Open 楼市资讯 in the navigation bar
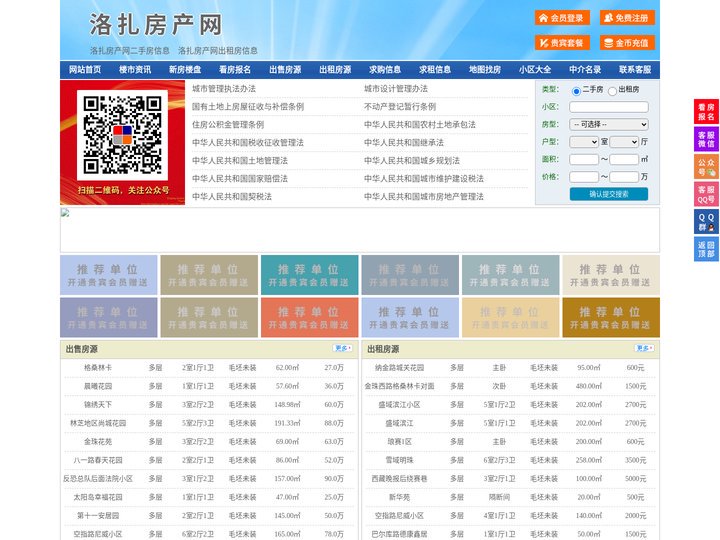 coord(135,70)
